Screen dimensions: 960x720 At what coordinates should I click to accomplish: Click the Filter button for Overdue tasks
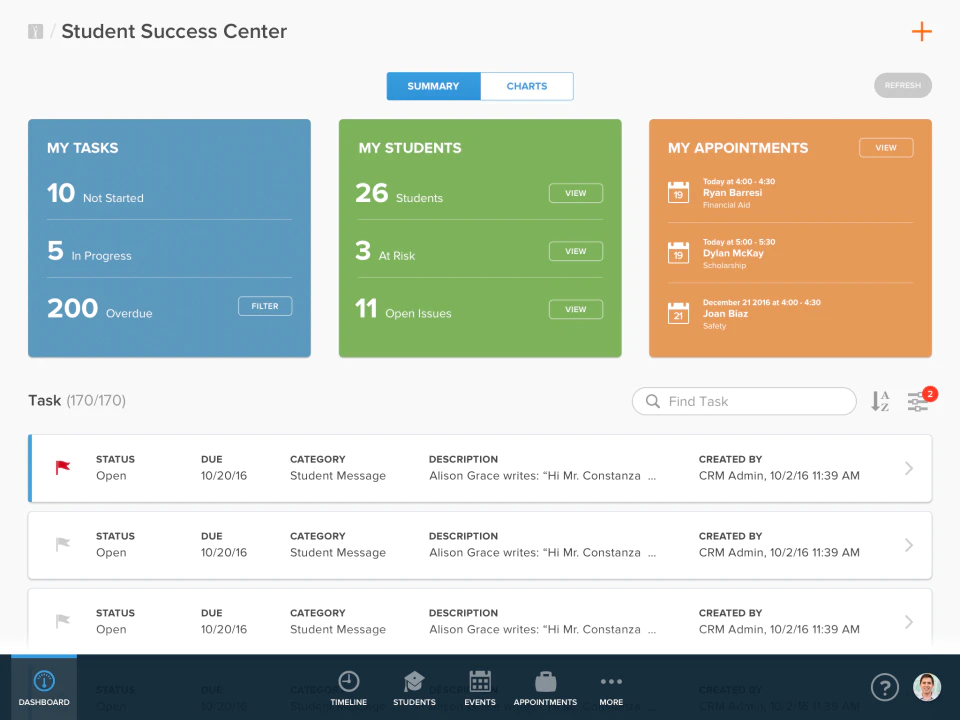coord(265,306)
